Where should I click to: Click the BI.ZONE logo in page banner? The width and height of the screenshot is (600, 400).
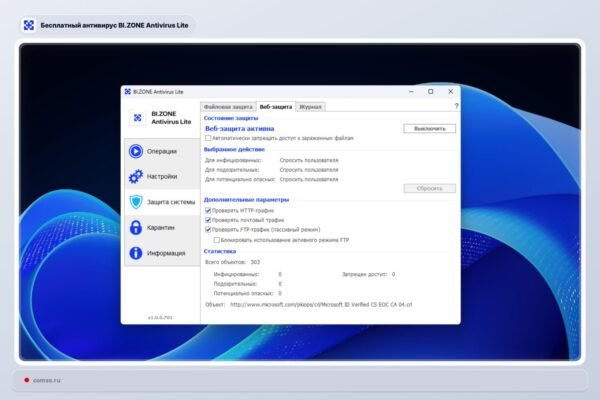pyautogui.click(x=29, y=25)
